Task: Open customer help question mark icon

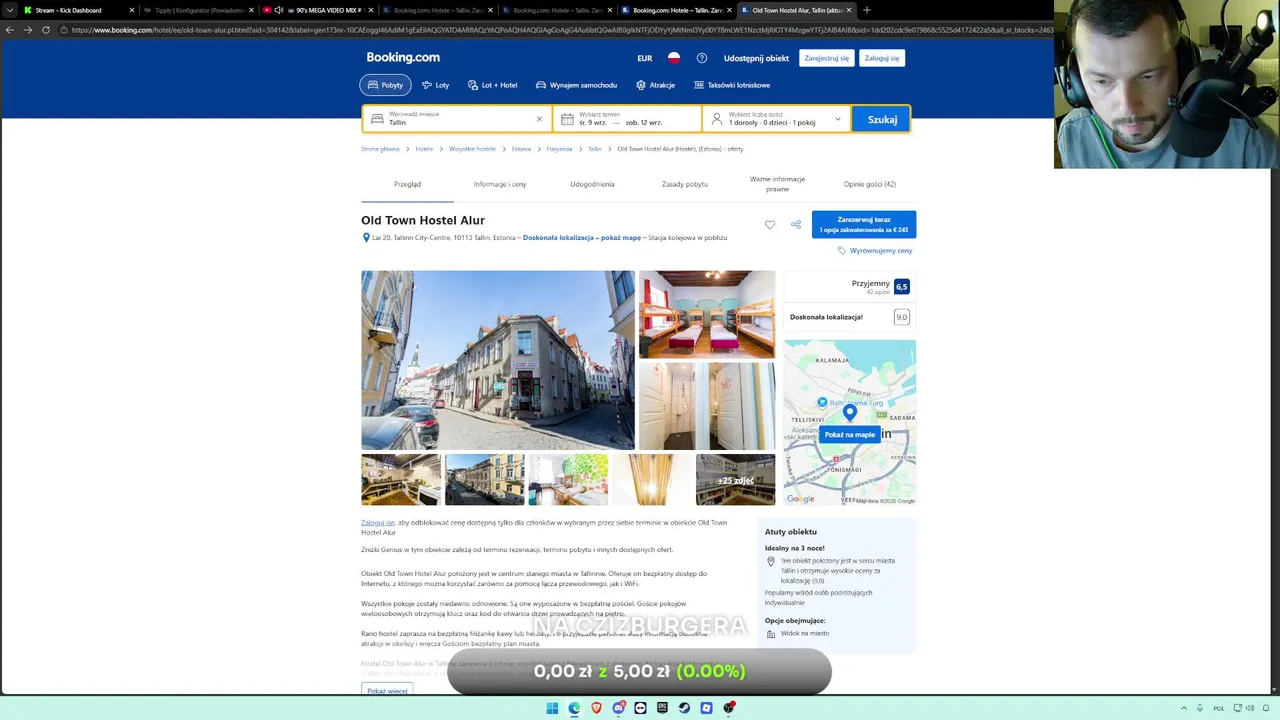Action: pyautogui.click(x=702, y=58)
